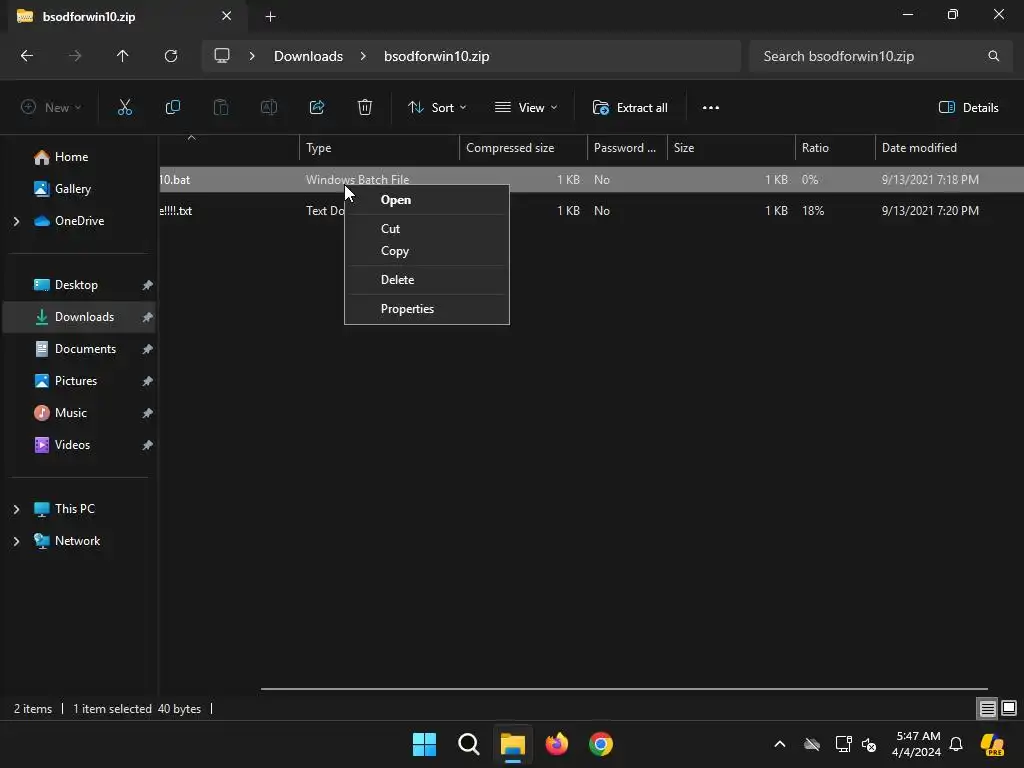Image resolution: width=1024 pixels, height=768 pixels.
Task: Open Videos quick access folder
Action: (x=72, y=445)
